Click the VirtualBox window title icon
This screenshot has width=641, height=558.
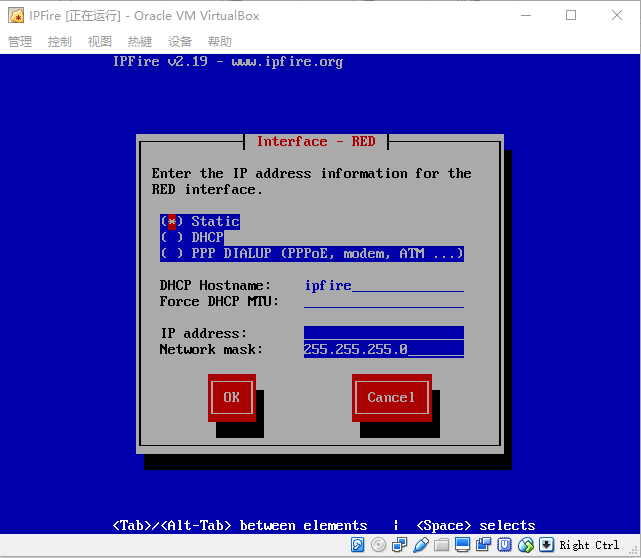pos(16,16)
